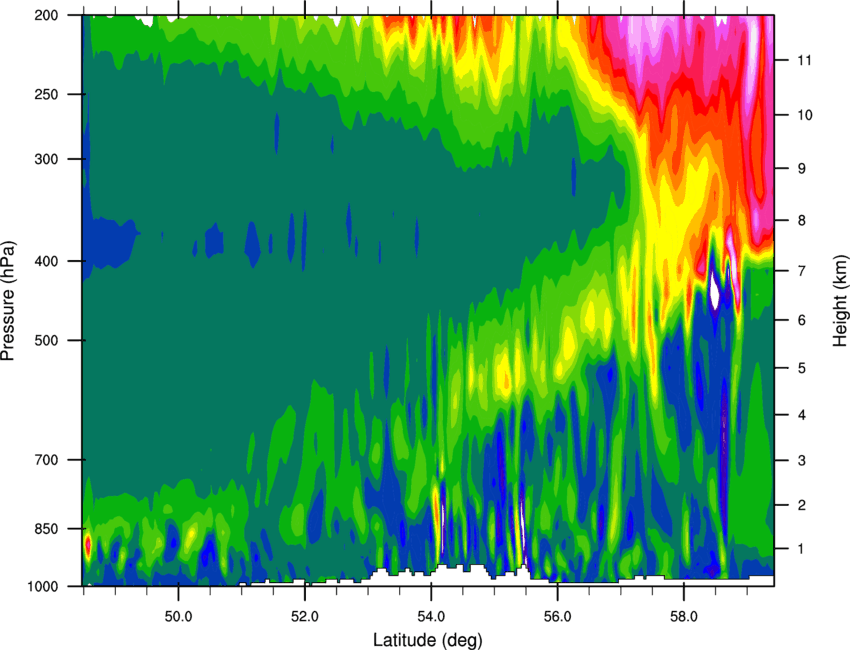Click the 6 km height label
Screen dimensions: 850x650
[x=802, y=320]
